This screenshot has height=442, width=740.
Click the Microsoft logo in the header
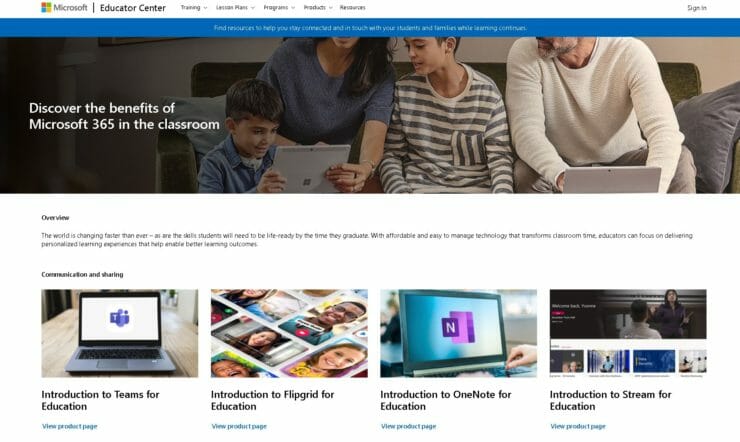(x=64, y=8)
